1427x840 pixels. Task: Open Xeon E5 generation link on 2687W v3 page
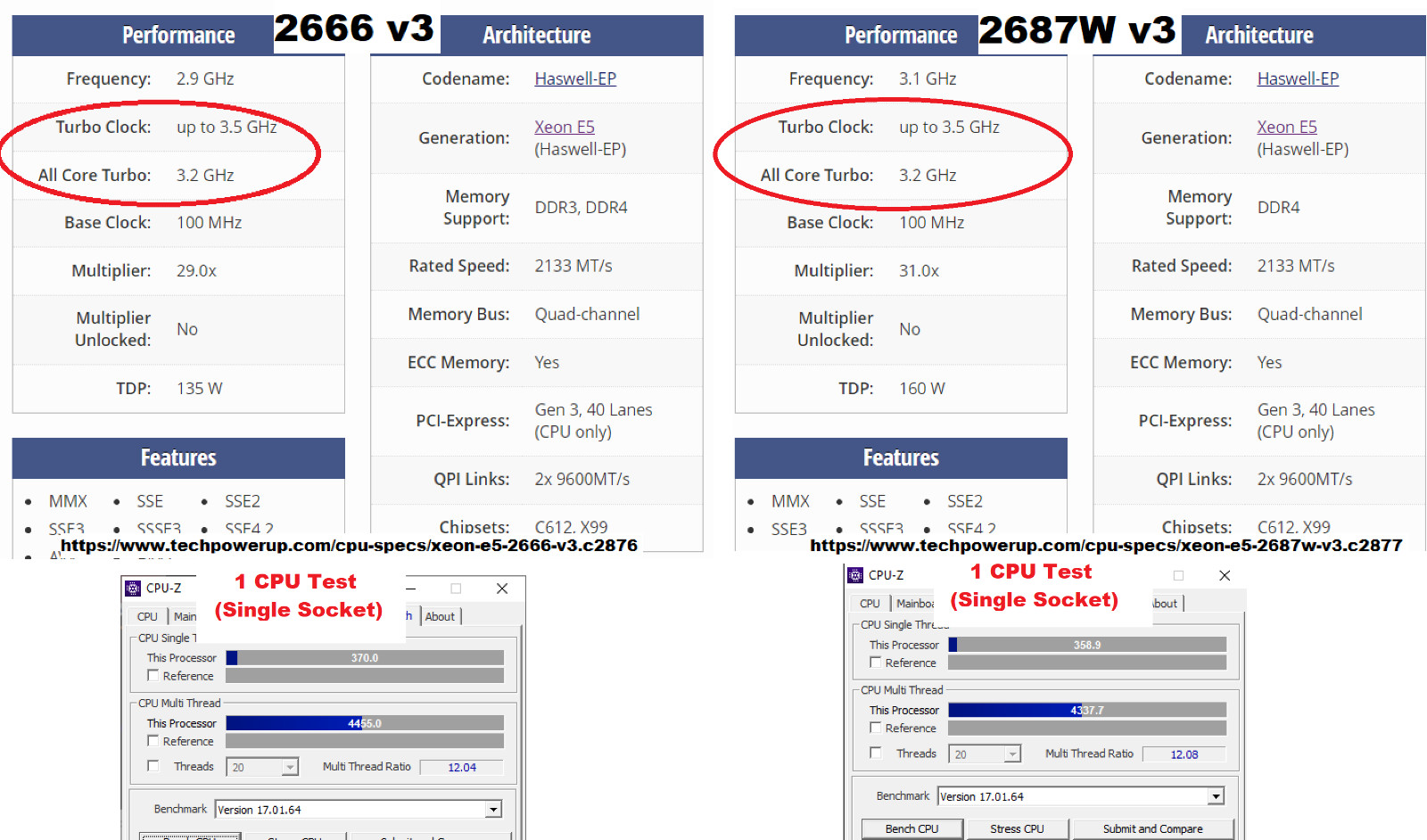click(1287, 127)
